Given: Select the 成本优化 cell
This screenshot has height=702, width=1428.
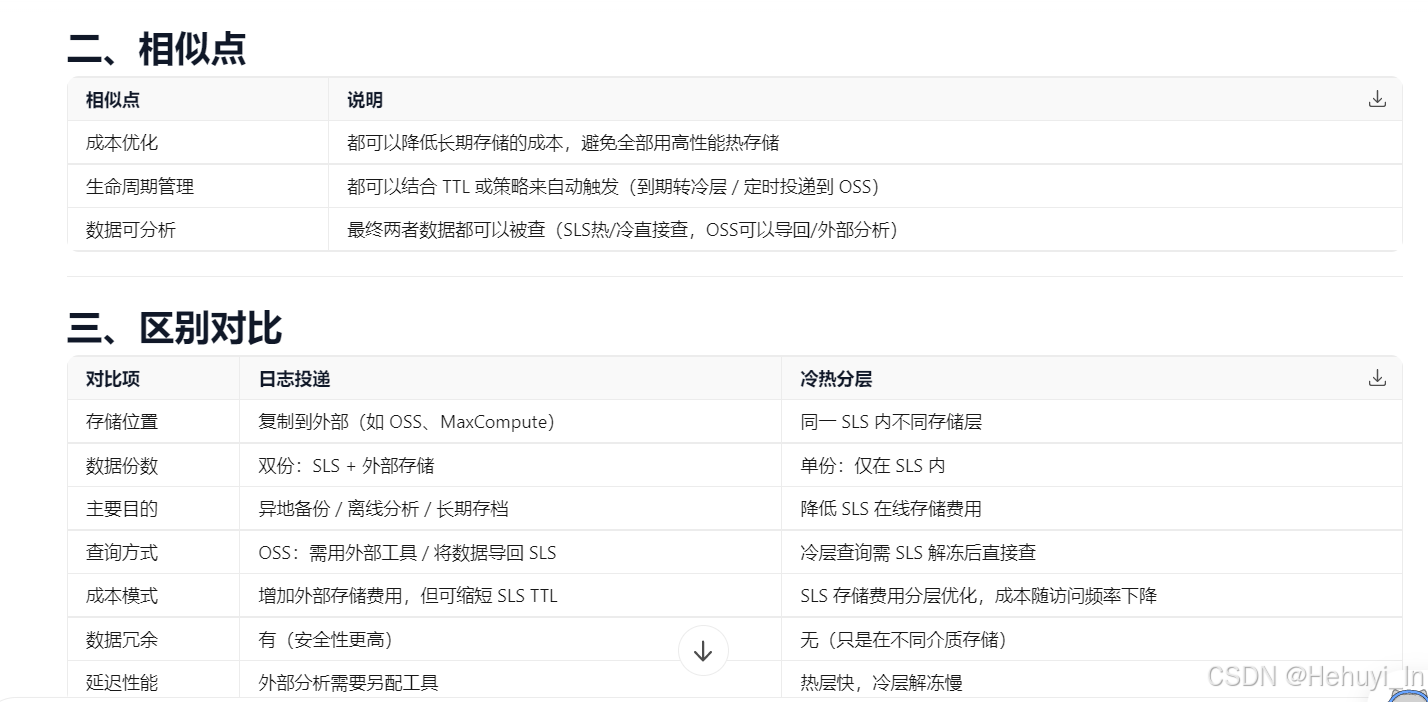Looking at the screenshot, I should click(x=122, y=143).
